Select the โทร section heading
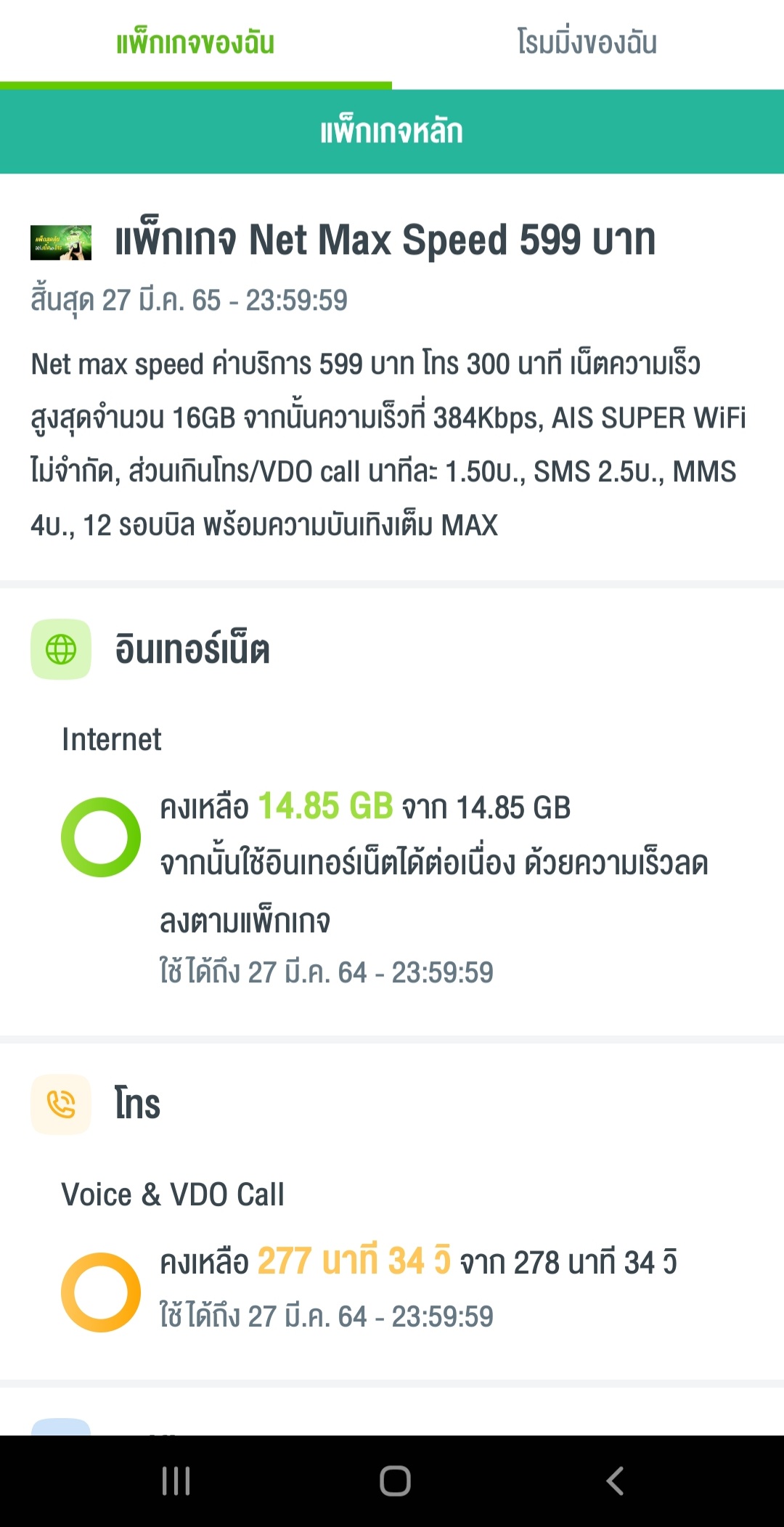784x1527 pixels. (137, 1104)
